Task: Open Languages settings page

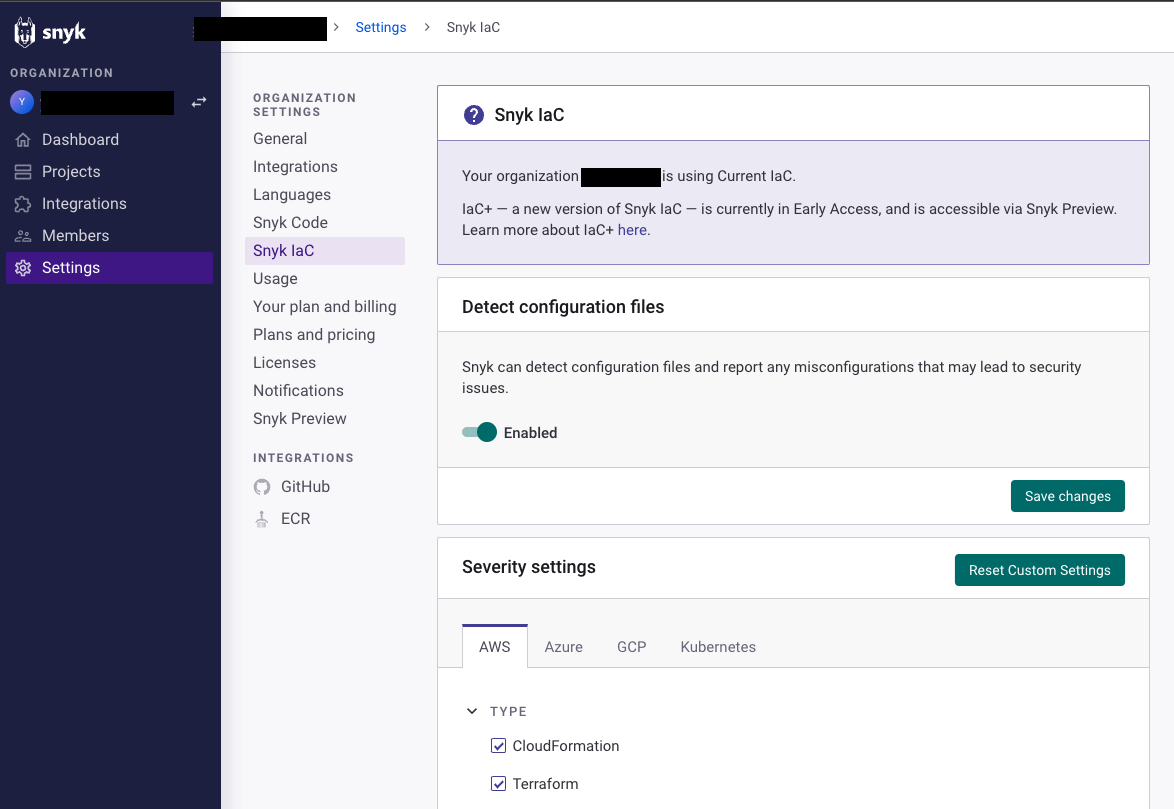Action: coord(292,195)
